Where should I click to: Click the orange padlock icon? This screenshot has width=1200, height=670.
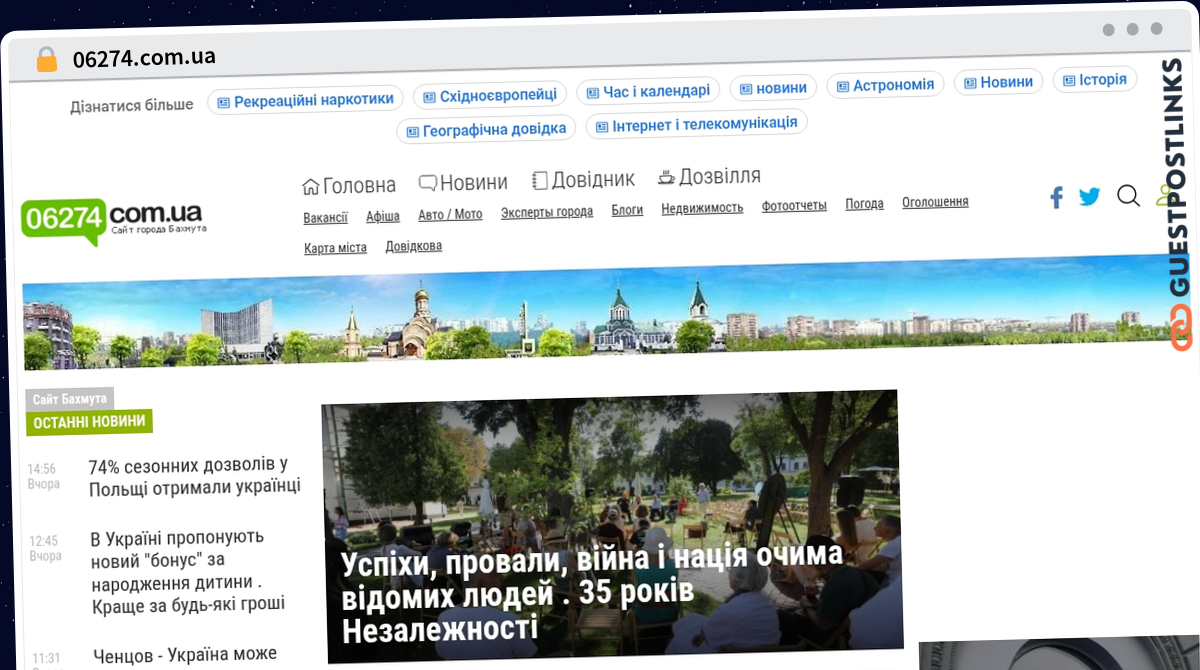click(47, 59)
